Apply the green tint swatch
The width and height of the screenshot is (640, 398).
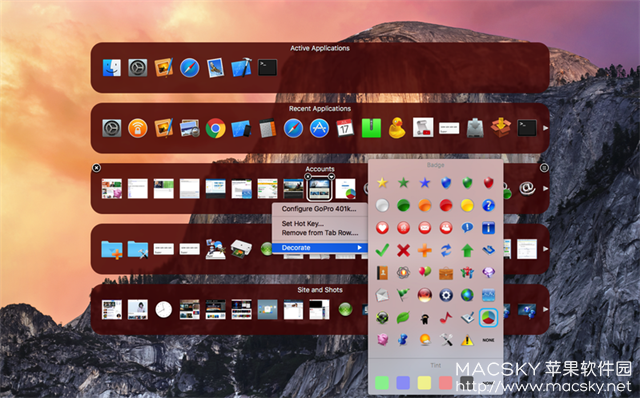382,383
